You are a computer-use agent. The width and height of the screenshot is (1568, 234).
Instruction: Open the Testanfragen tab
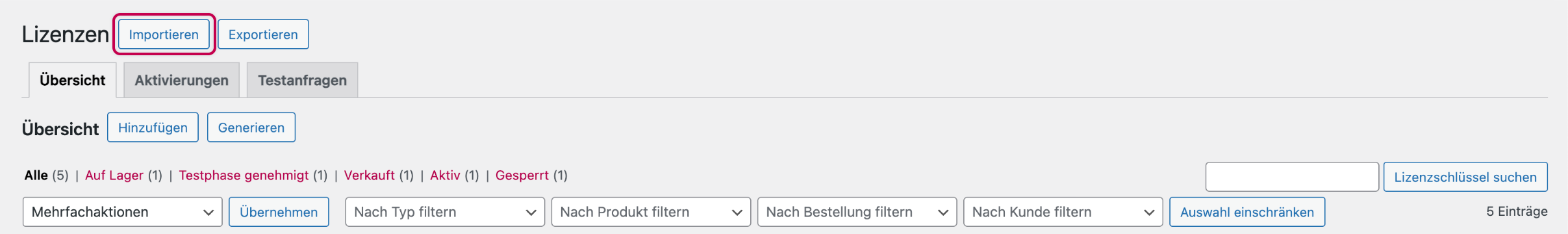click(302, 81)
